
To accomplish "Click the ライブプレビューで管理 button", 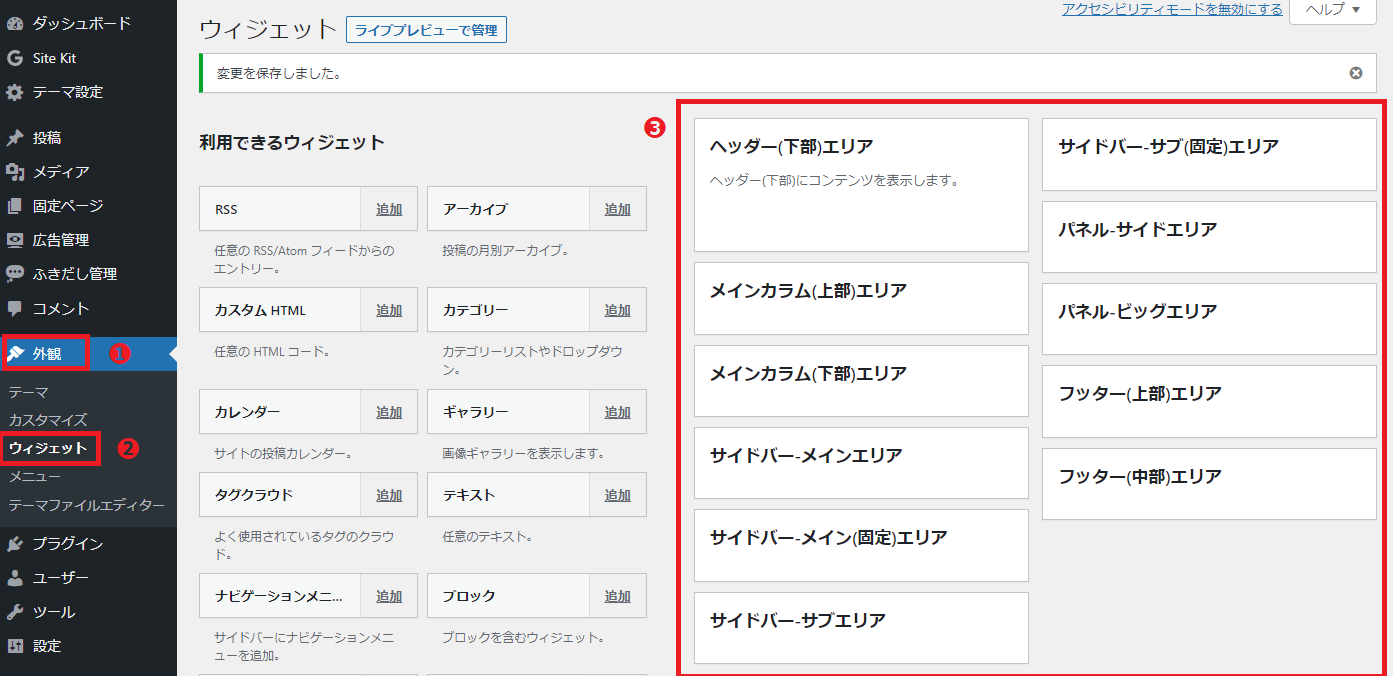I will tap(426, 31).
